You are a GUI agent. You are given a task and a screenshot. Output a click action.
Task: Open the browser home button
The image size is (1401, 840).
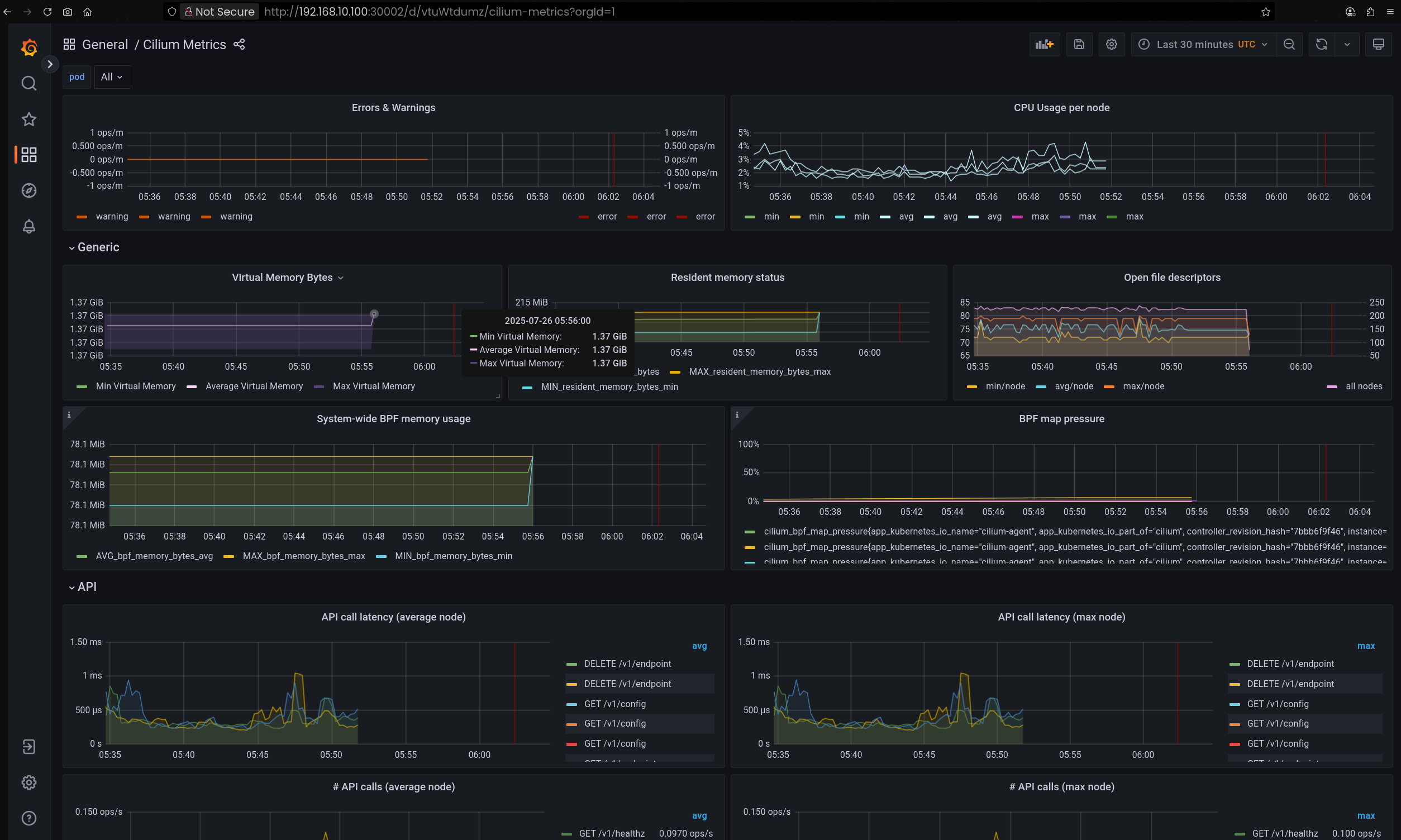coord(87,11)
